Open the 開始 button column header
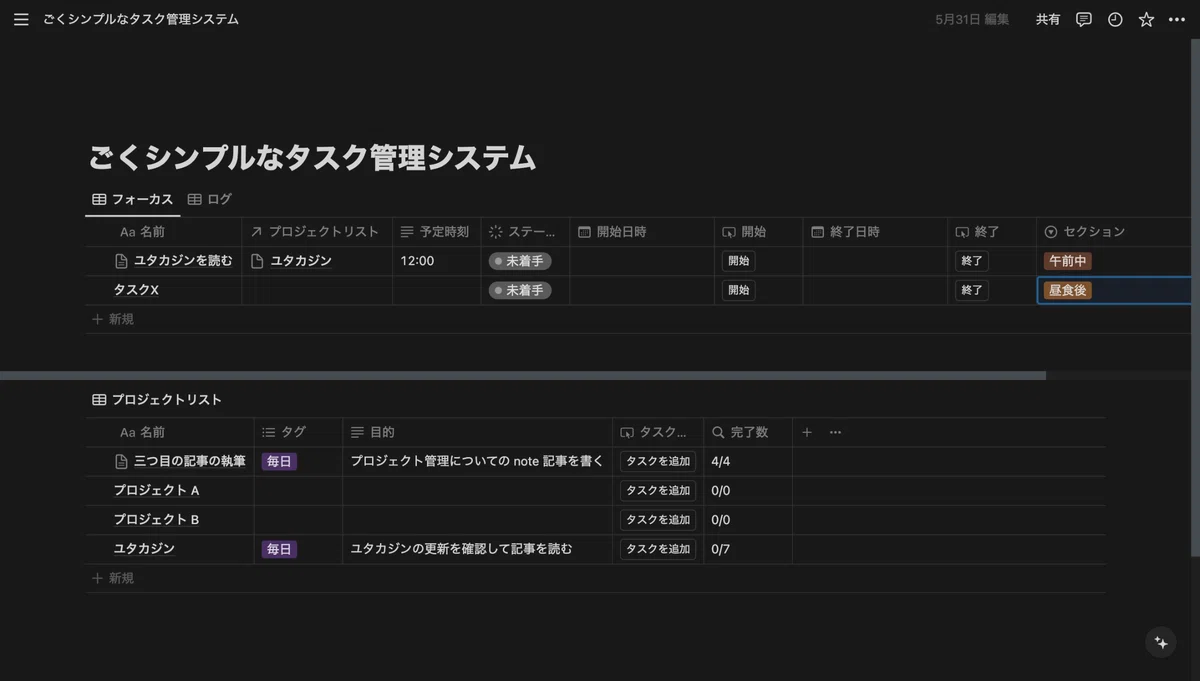Viewport: 1200px width, 681px height. (x=758, y=231)
